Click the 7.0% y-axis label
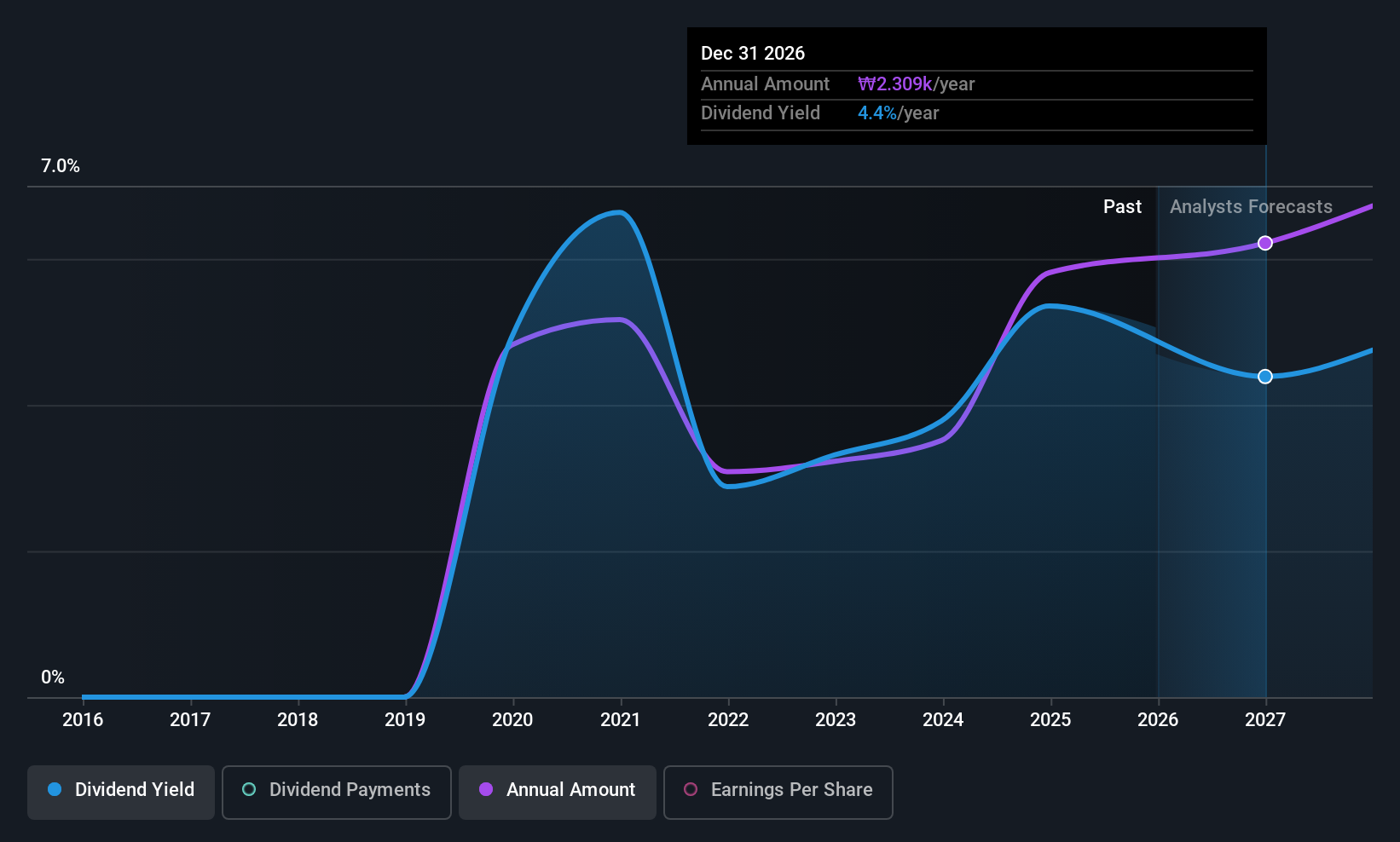The width and height of the screenshot is (1400, 842). point(61,166)
